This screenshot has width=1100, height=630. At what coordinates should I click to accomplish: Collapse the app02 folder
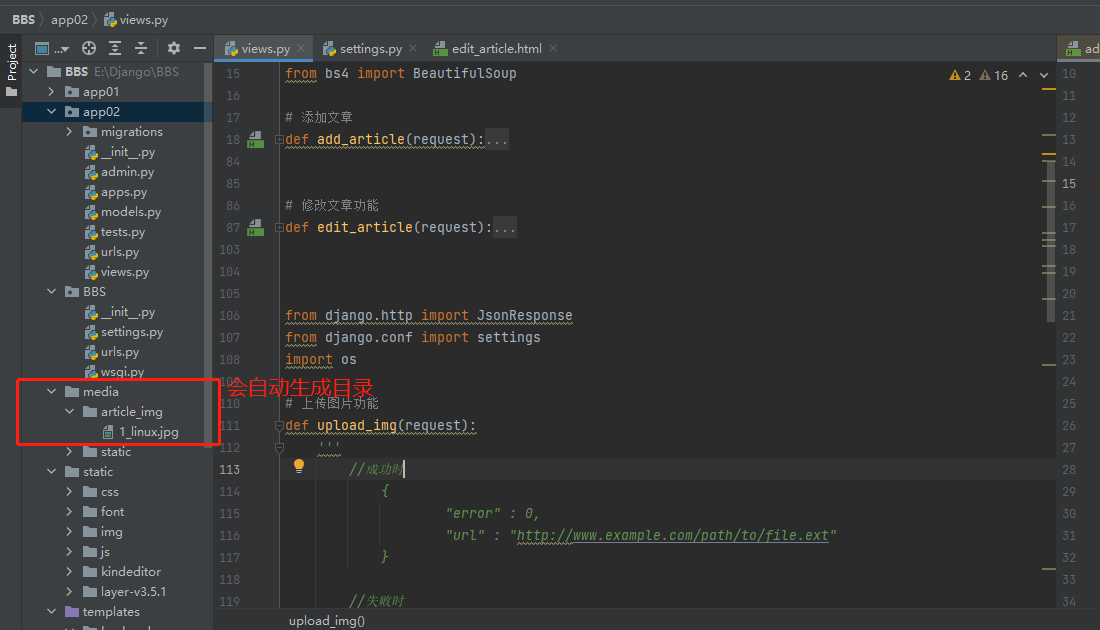point(51,112)
